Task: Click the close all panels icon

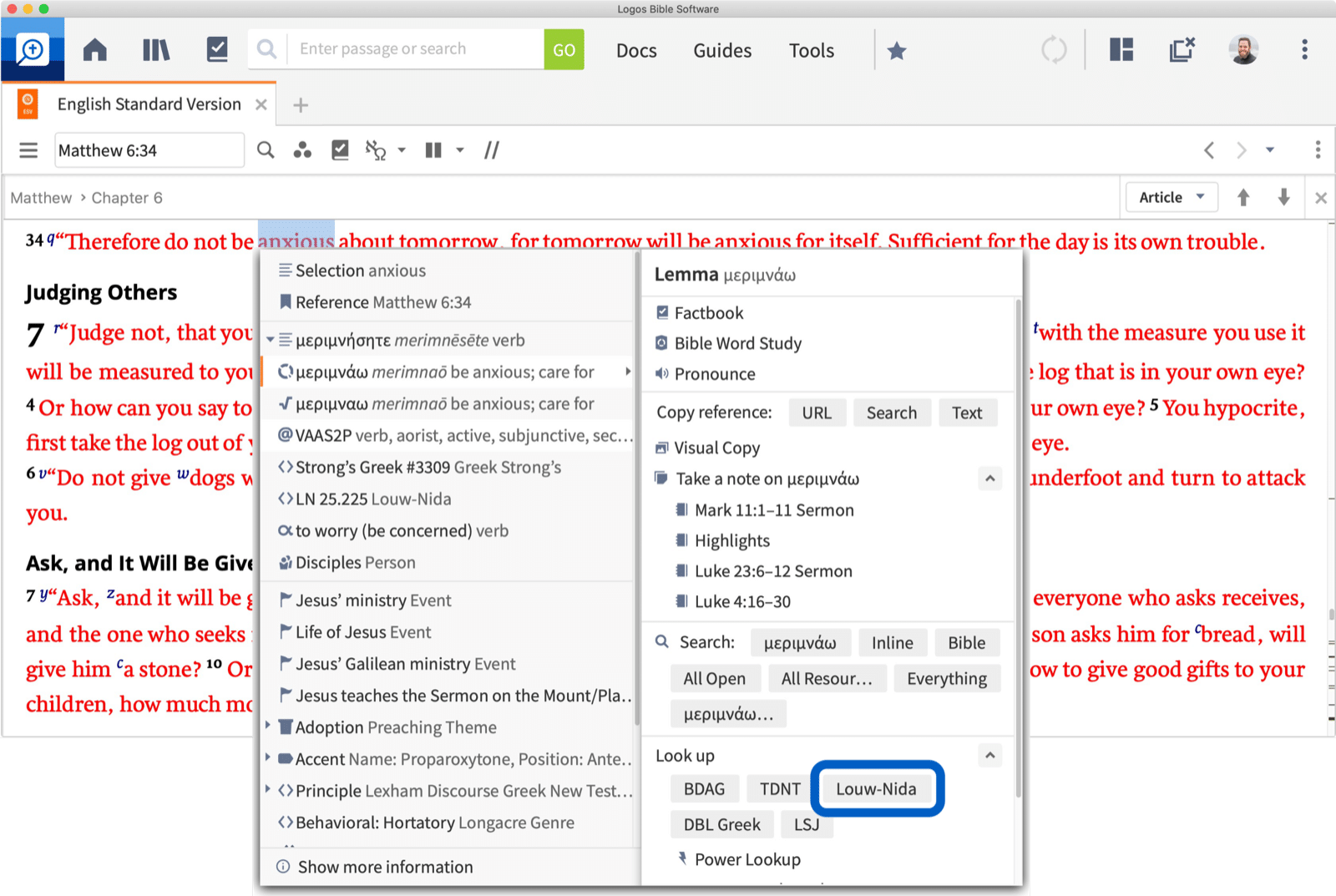Action: pos(1182,49)
